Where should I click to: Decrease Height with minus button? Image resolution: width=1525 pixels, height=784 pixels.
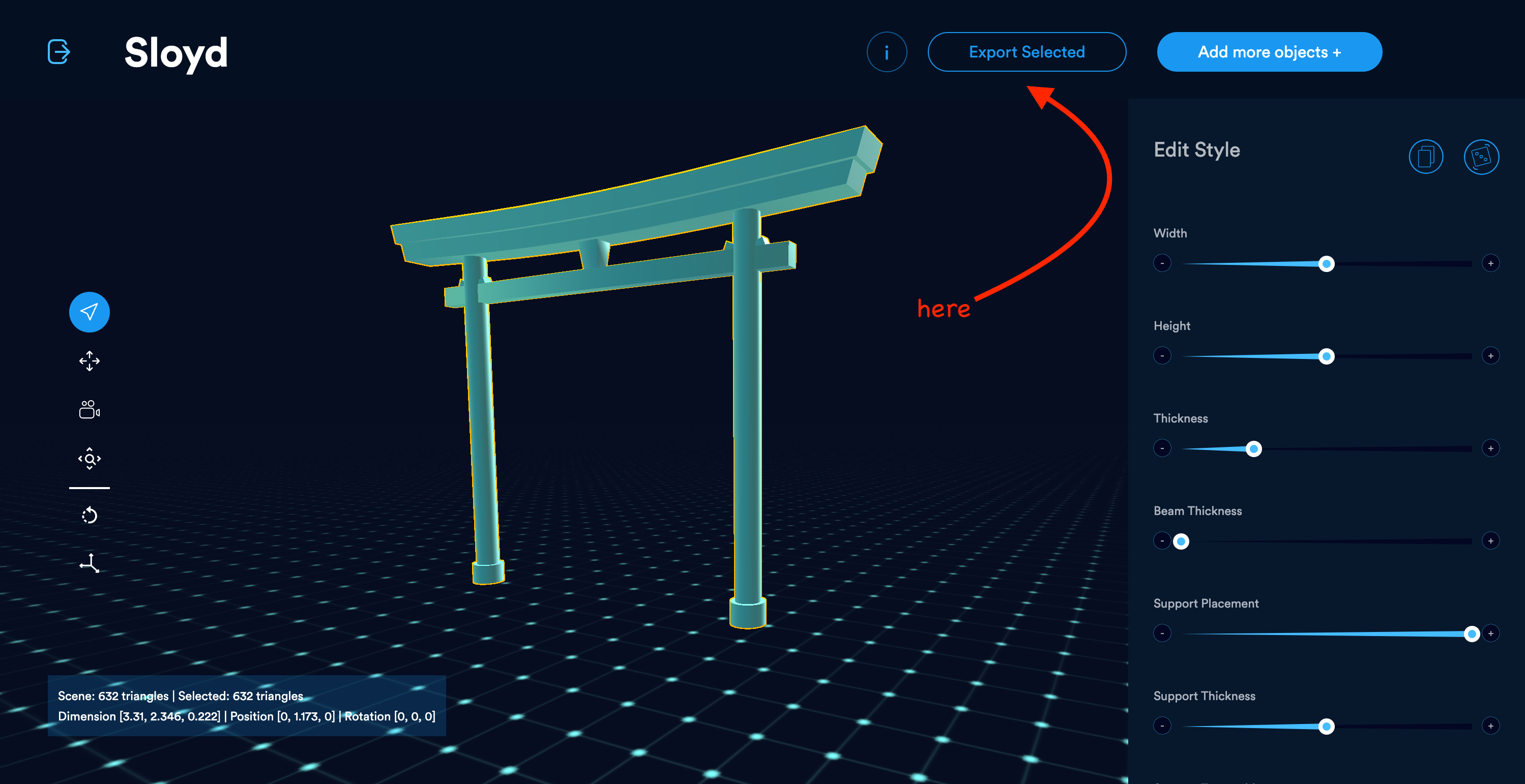(1162, 355)
